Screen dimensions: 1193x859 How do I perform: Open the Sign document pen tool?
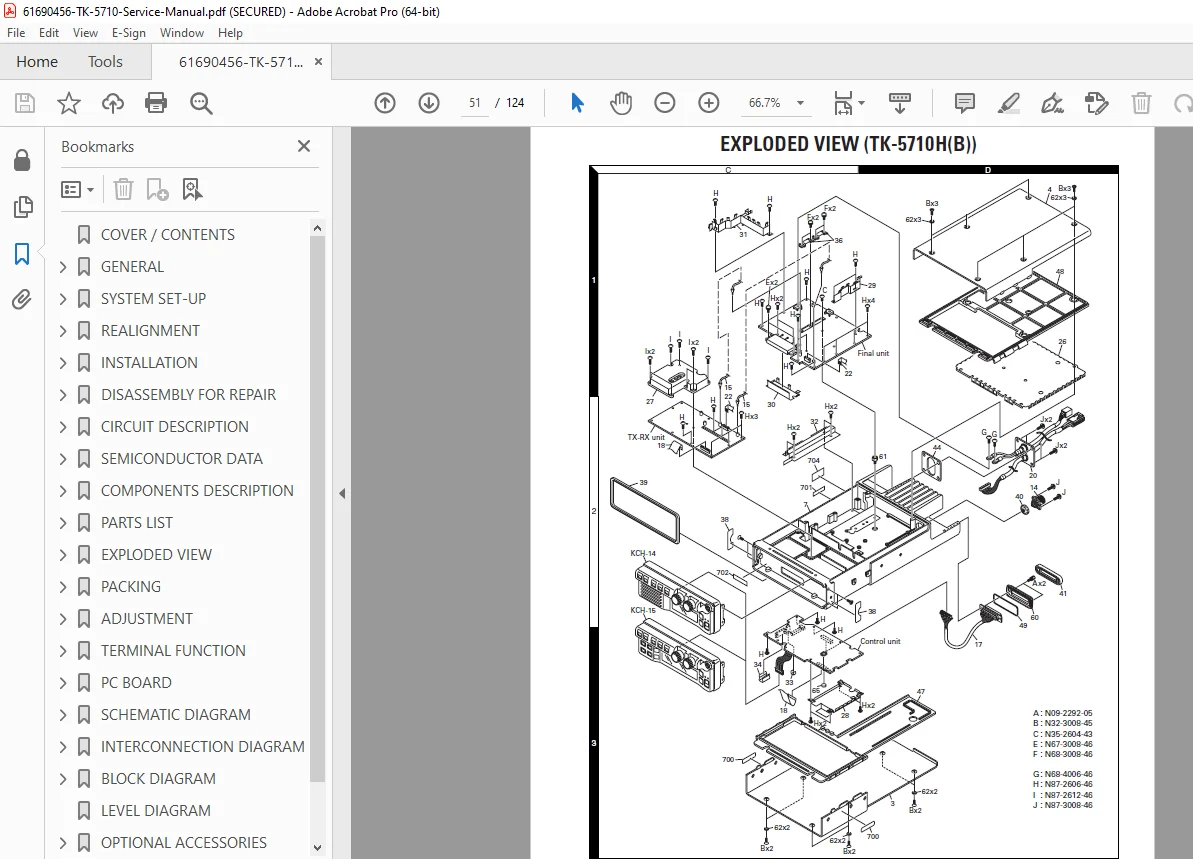click(x=1052, y=103)
